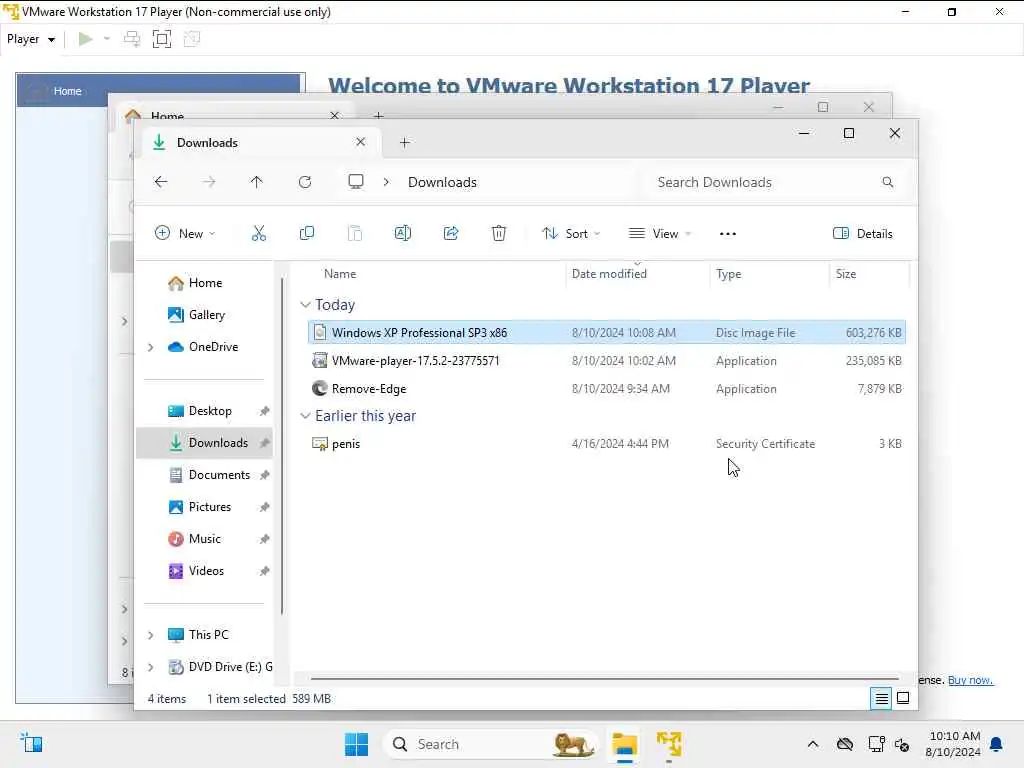Viewport: 1024px width, 768px height.
Task: Switch to large thumbnails view icon in status bar
Action: (903, 698)
